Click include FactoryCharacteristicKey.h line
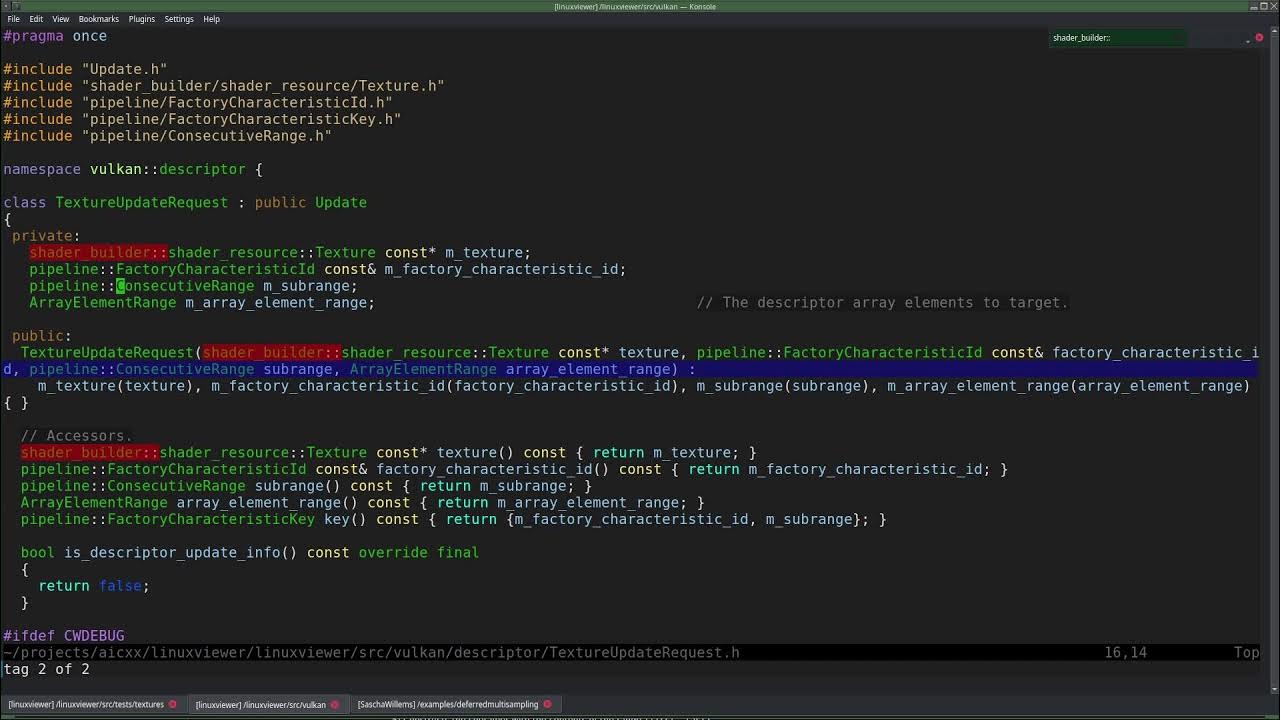The width and height of the screenshot is (1280, 720). point(202,119)
